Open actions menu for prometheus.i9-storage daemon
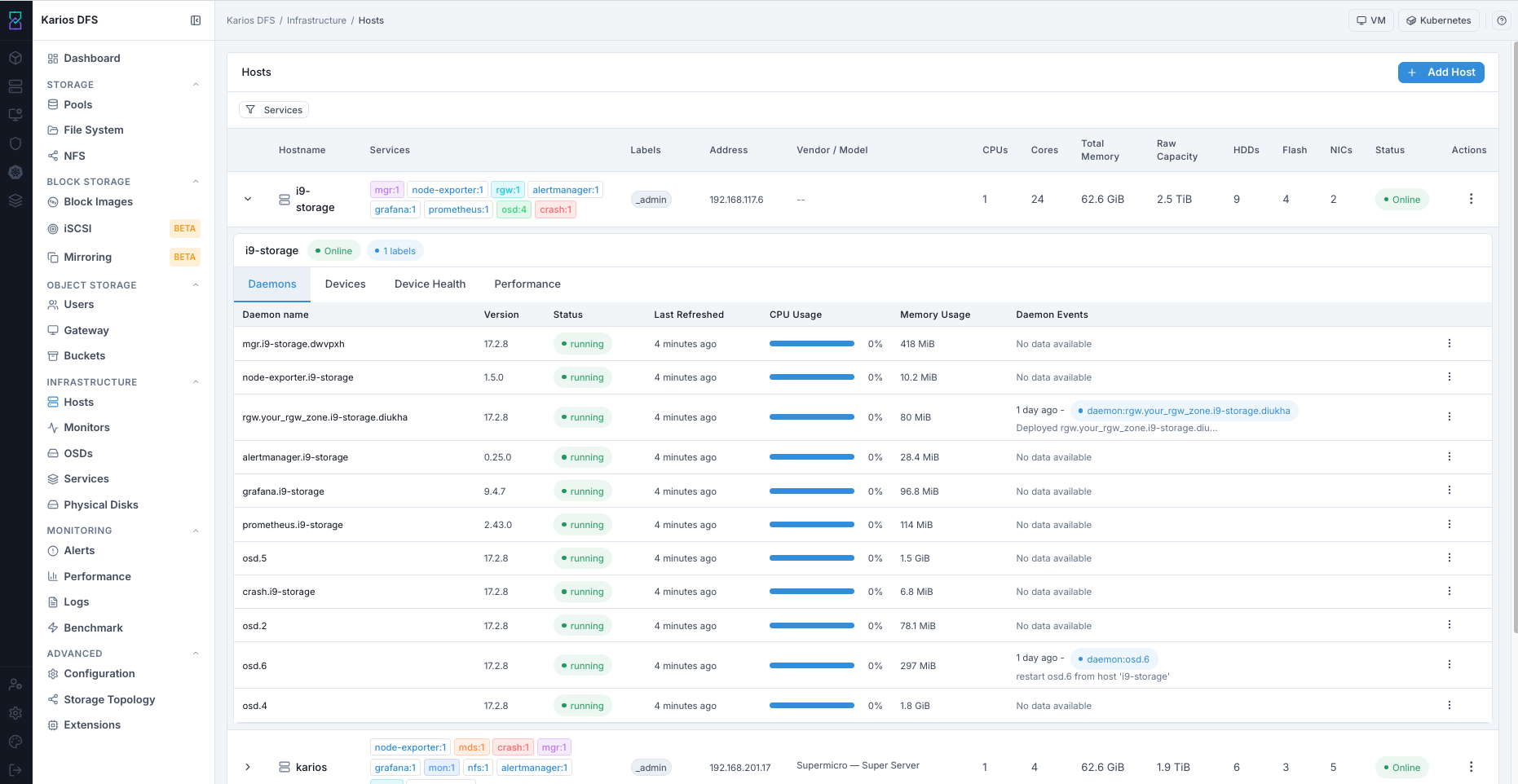 1450,524
